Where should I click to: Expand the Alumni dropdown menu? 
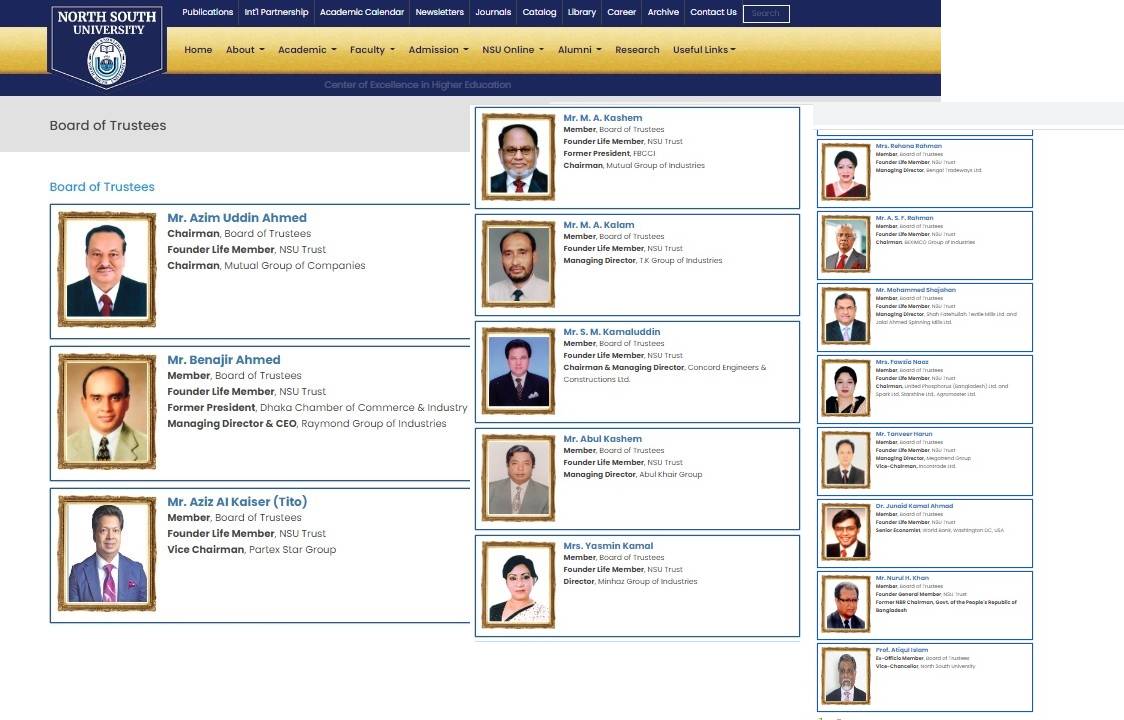pyautogui.click(x=579, y=49)
